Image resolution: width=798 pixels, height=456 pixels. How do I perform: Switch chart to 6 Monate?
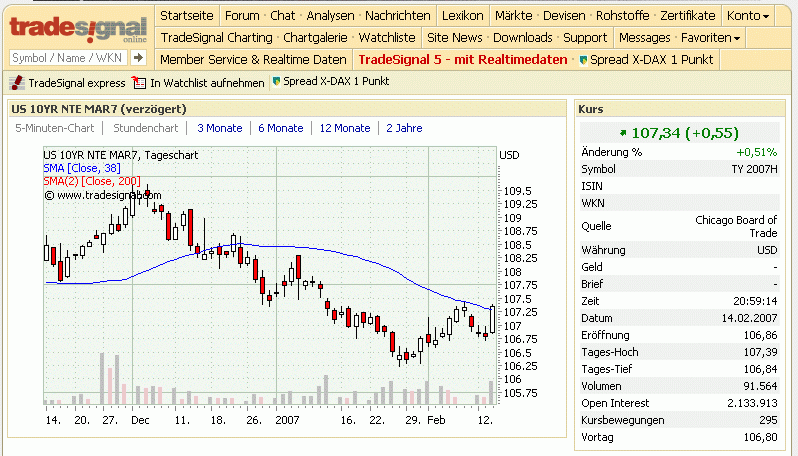point(281,128)
